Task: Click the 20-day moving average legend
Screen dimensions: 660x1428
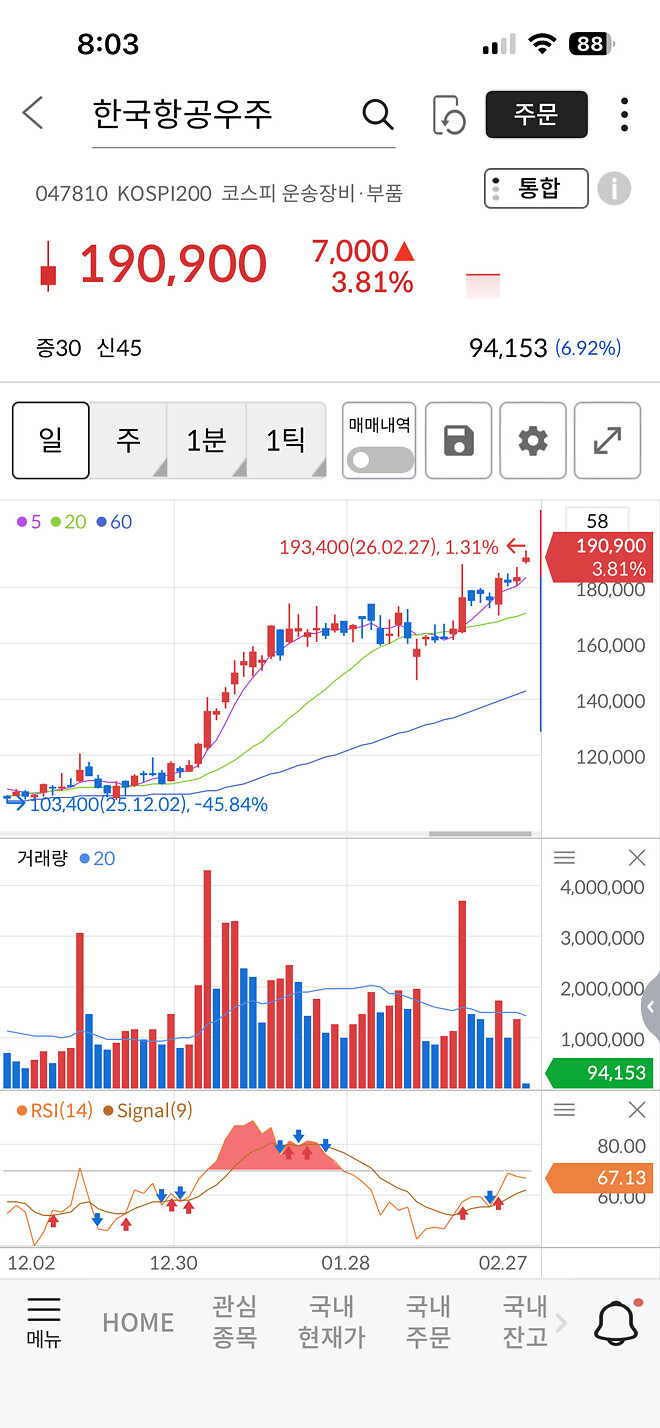Action: click(x=69, y=522)
